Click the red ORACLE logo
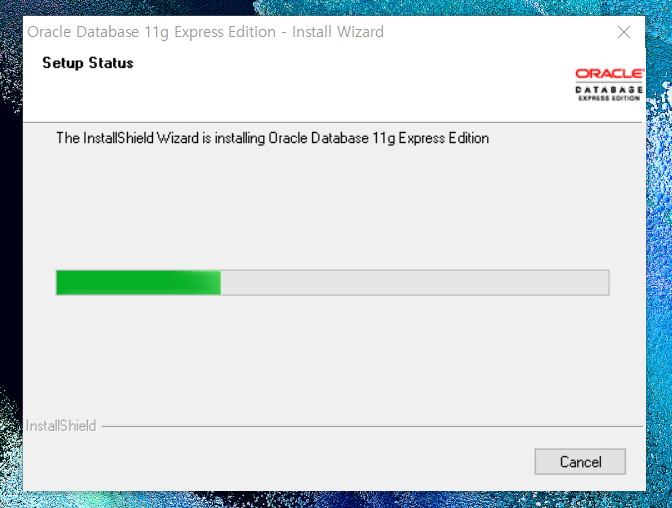The image size is (672, 508). coord(609,74)
